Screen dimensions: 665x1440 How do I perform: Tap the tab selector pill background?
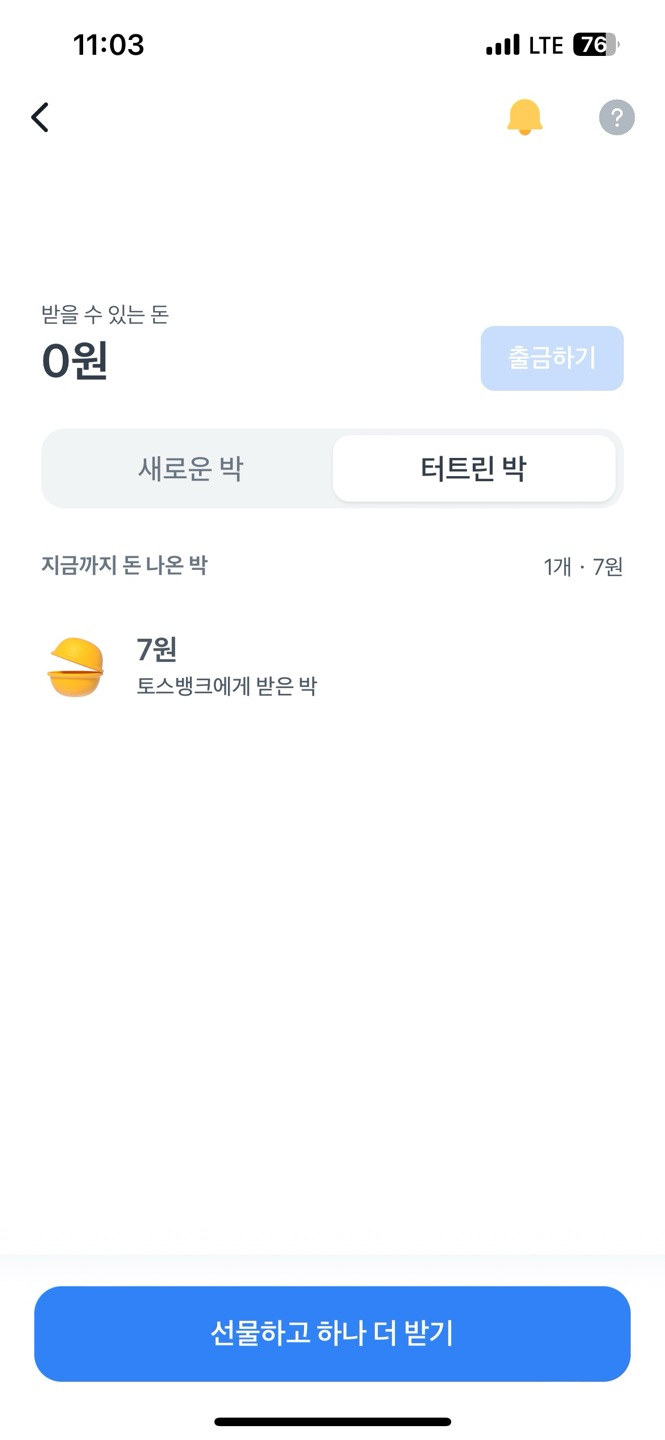pos(332,468)
